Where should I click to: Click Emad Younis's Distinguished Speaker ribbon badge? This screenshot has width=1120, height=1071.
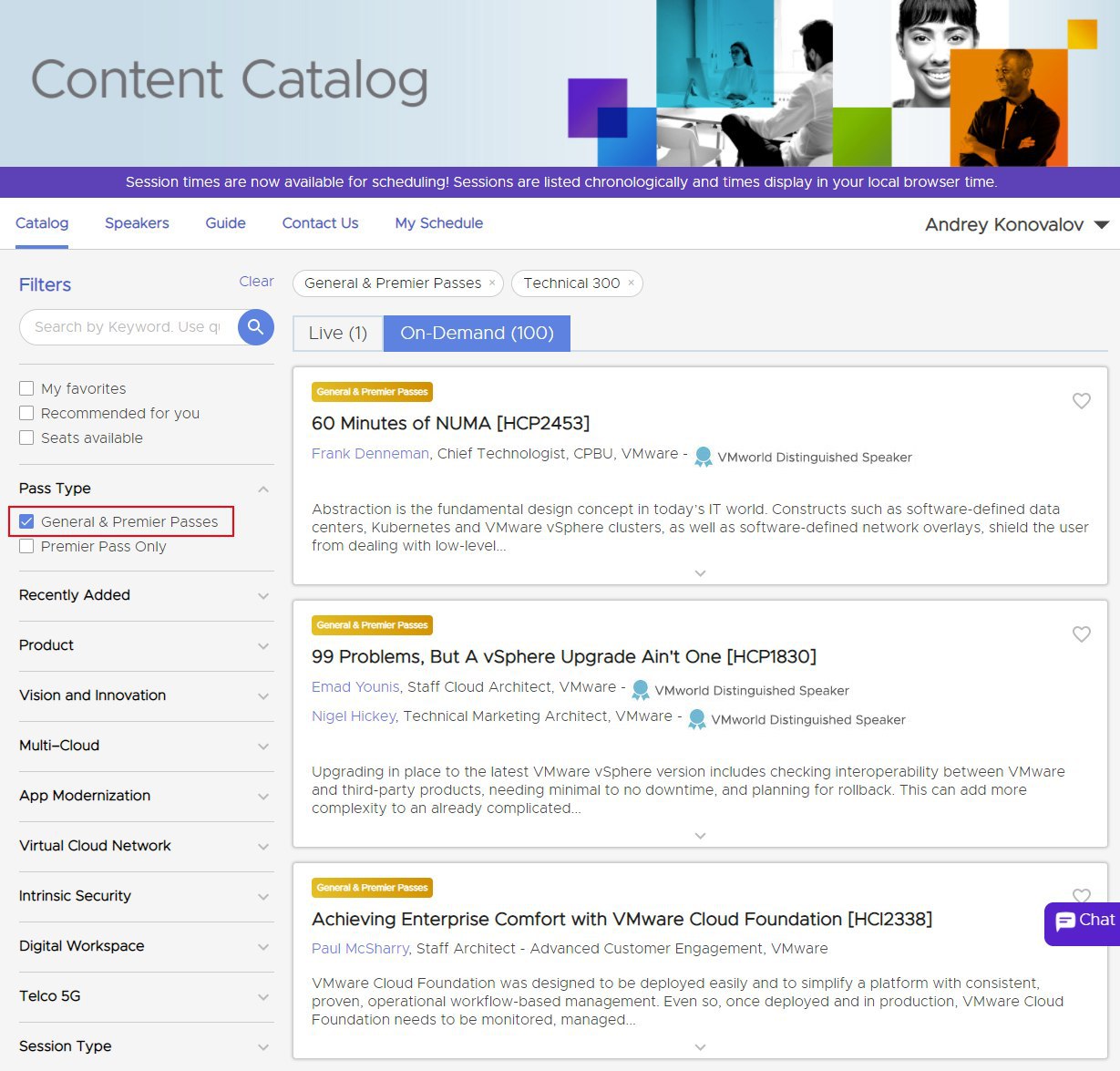640,690
